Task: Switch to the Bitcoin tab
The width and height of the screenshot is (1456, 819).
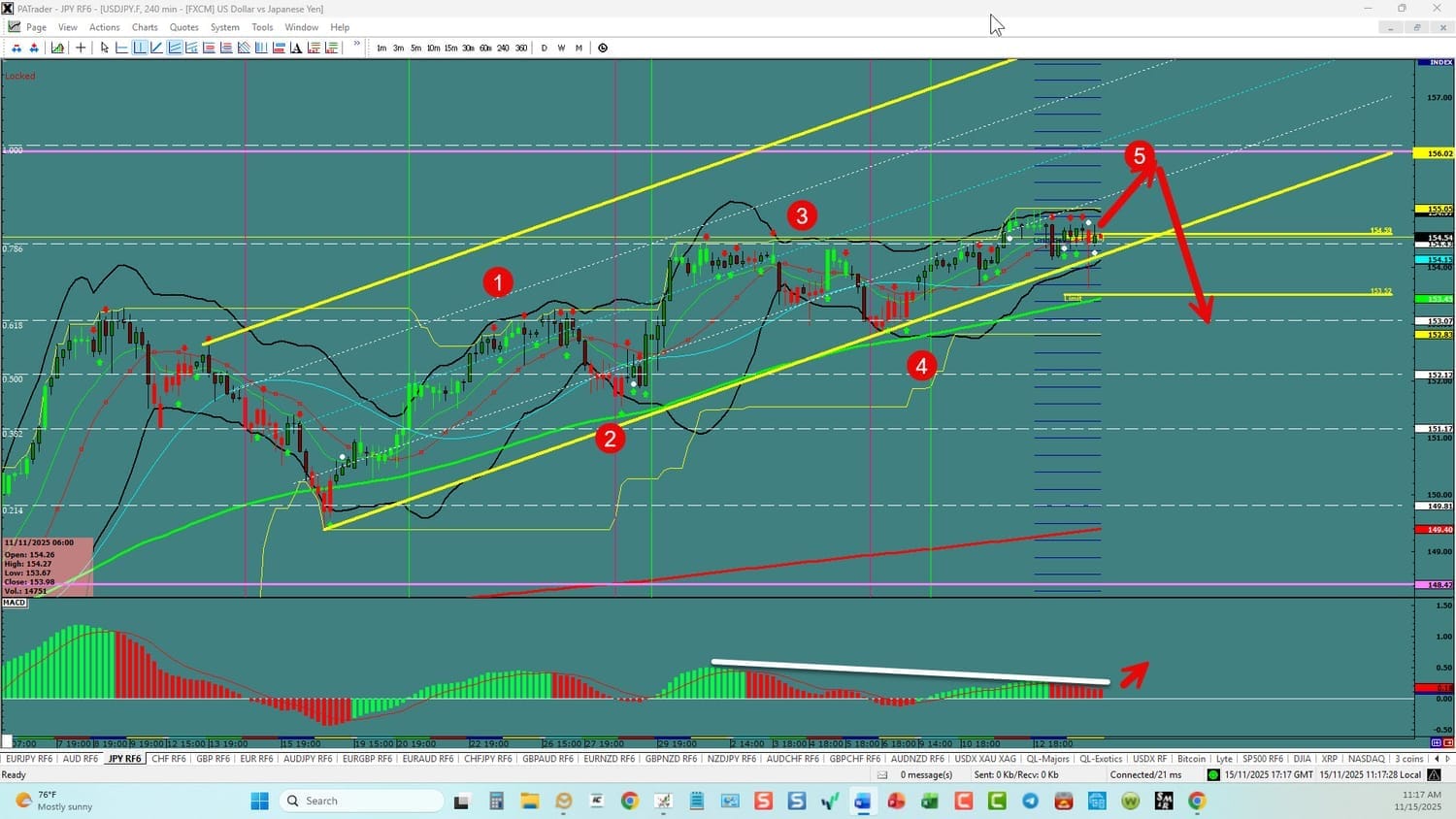Action: [x=1192, y=759]
